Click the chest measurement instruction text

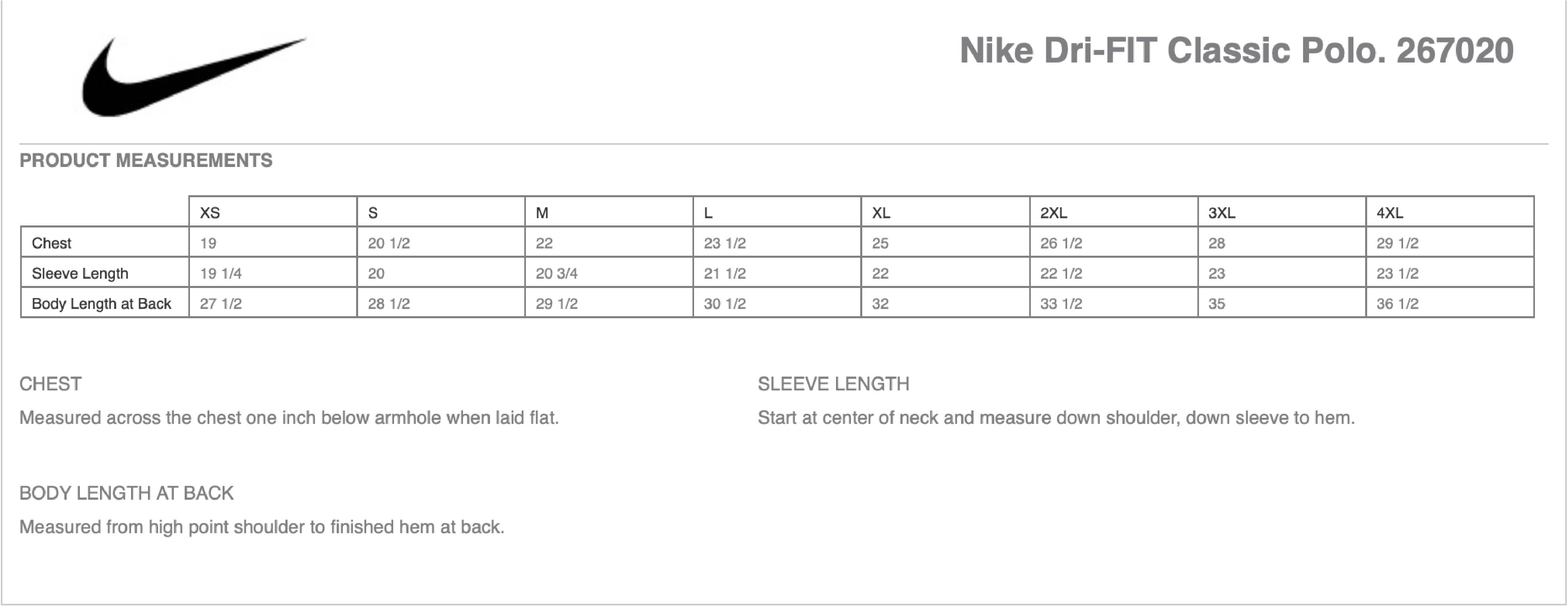289,418
